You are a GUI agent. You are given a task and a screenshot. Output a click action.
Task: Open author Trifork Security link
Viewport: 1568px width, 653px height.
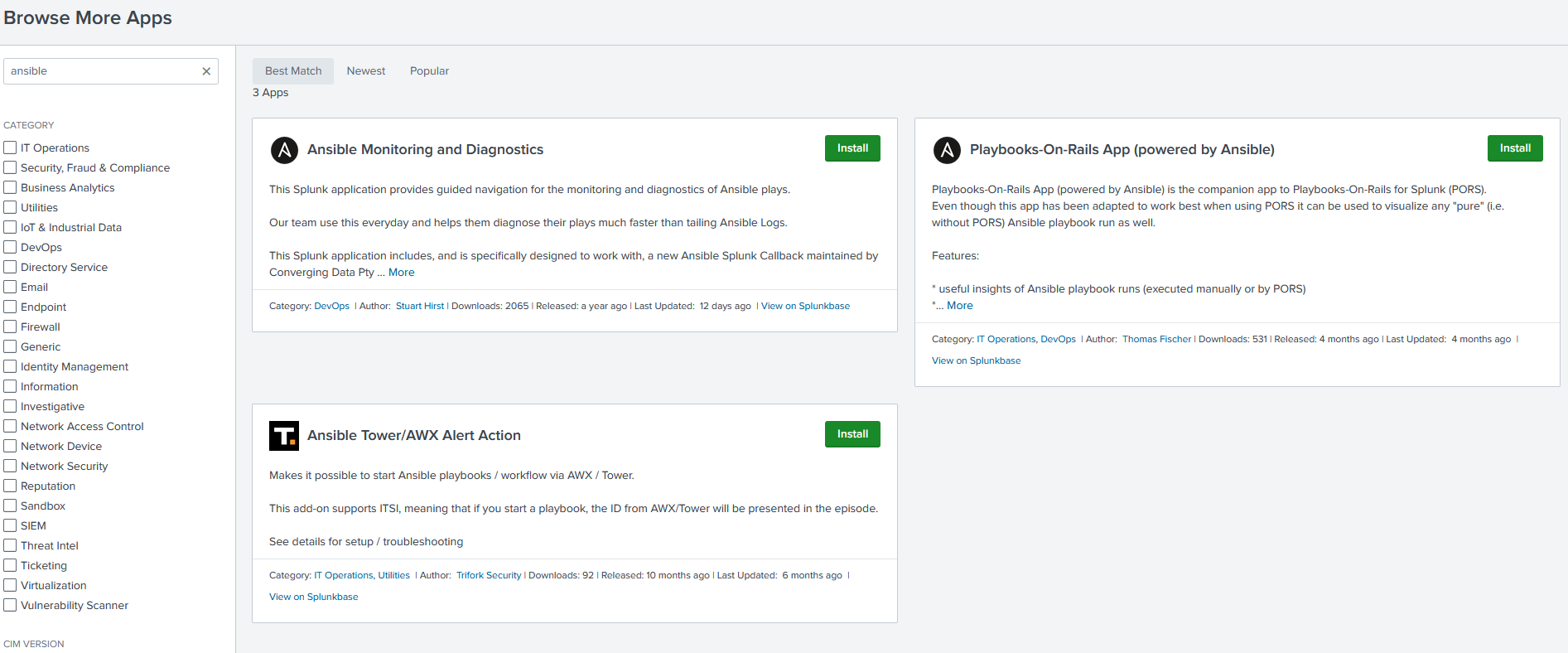coord(489,576)
